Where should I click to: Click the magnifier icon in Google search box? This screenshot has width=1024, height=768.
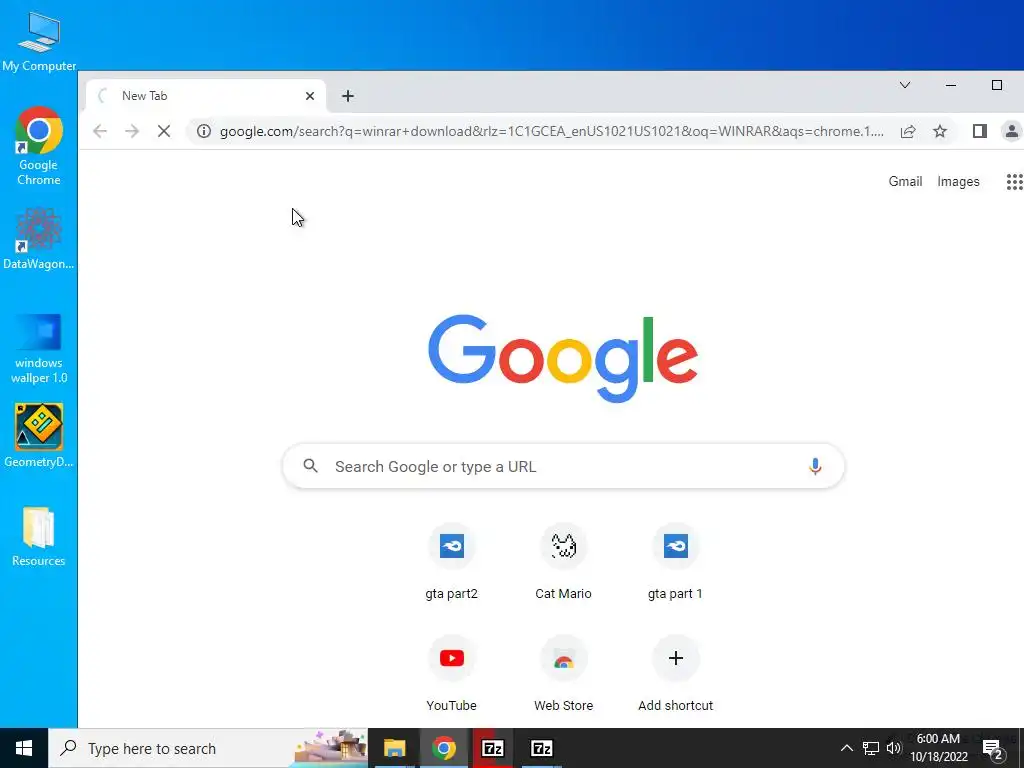point(311,466)
